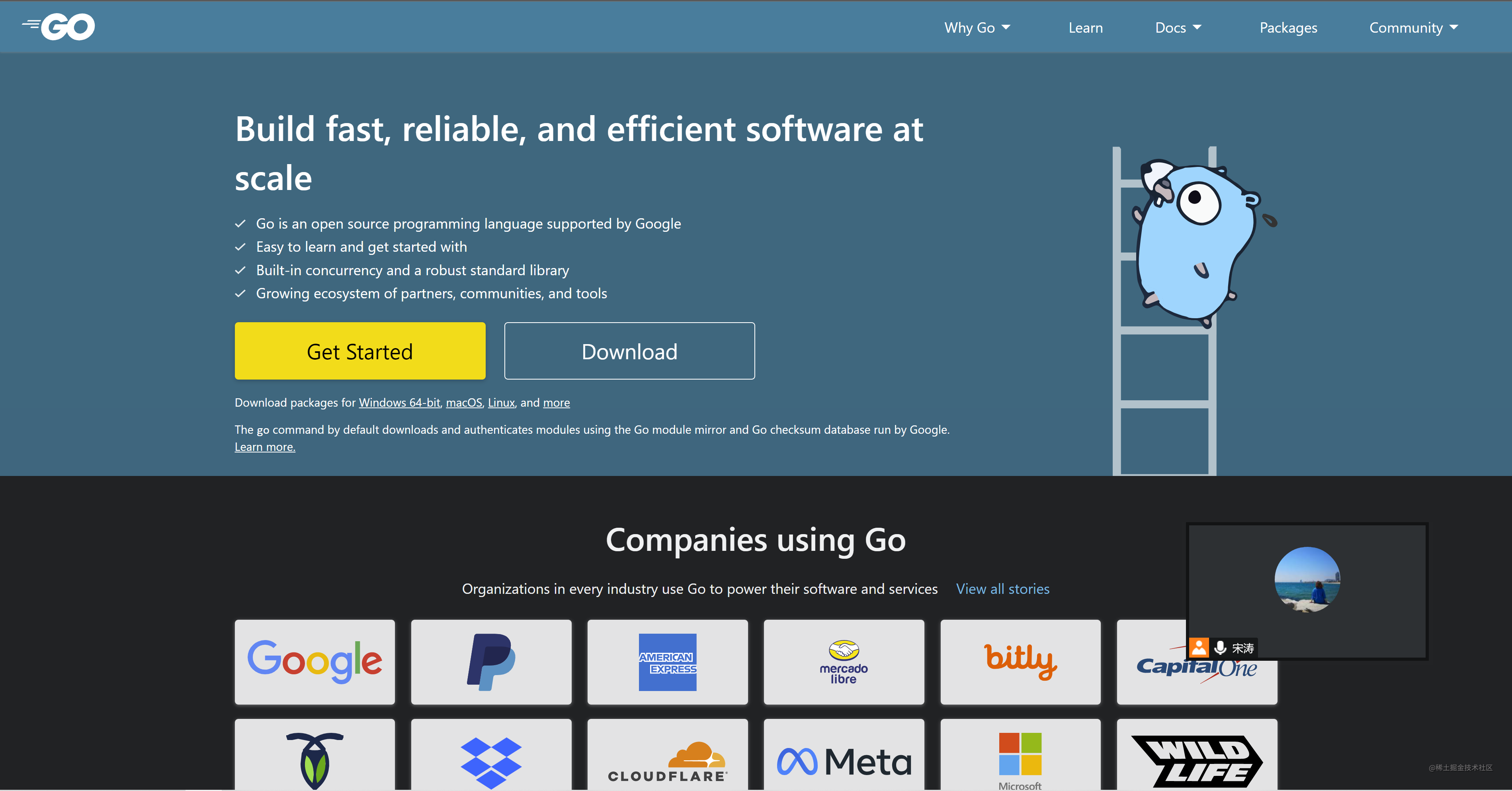Open the American Express logo card

click(x=667, y=661)
